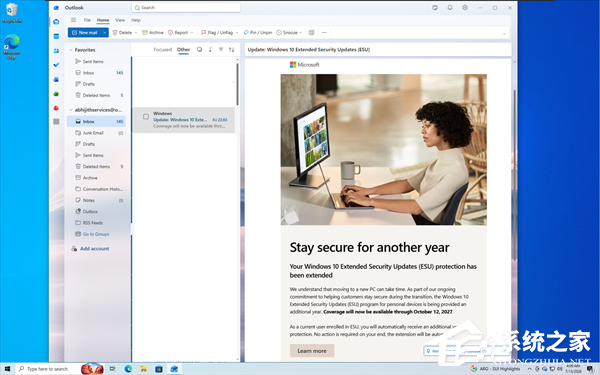Click the jump-to arrow icon in message list
Screen dimensions: 600x375
[x=210, y=49]
